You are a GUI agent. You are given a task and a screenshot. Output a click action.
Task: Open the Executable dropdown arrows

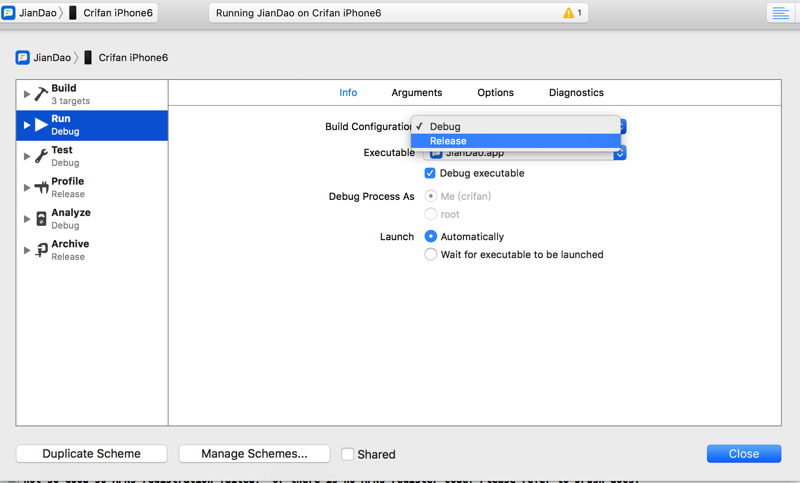(x=619, y=153)
